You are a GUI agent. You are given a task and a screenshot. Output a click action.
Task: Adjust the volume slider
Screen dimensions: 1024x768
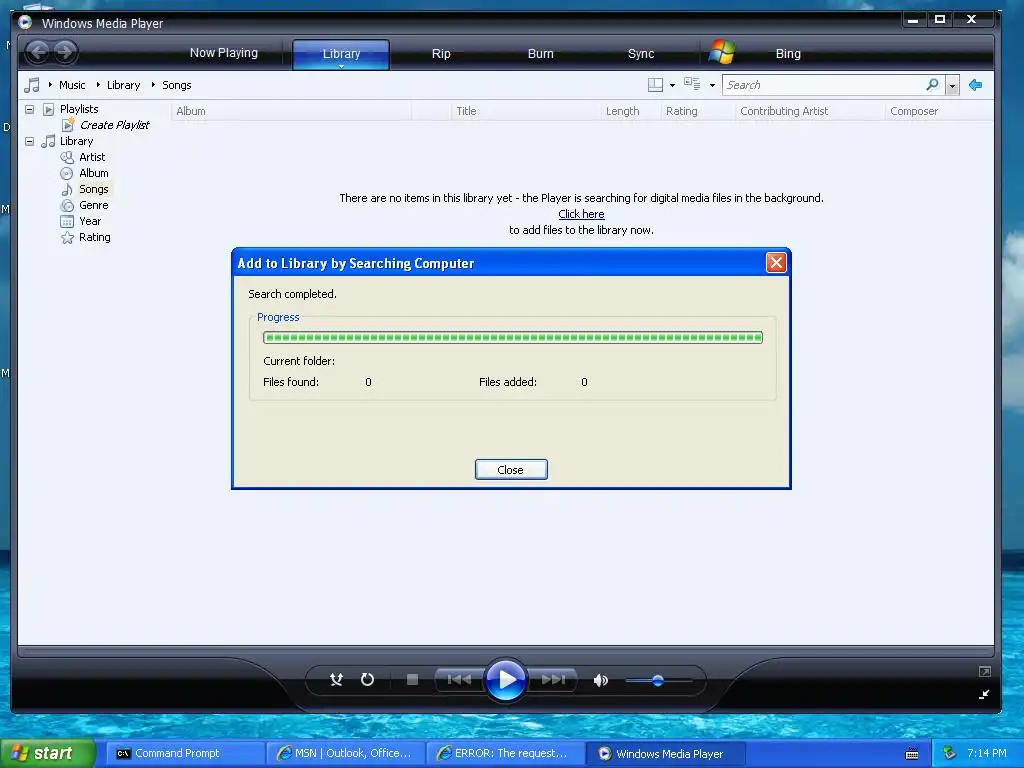coord(658,680)
